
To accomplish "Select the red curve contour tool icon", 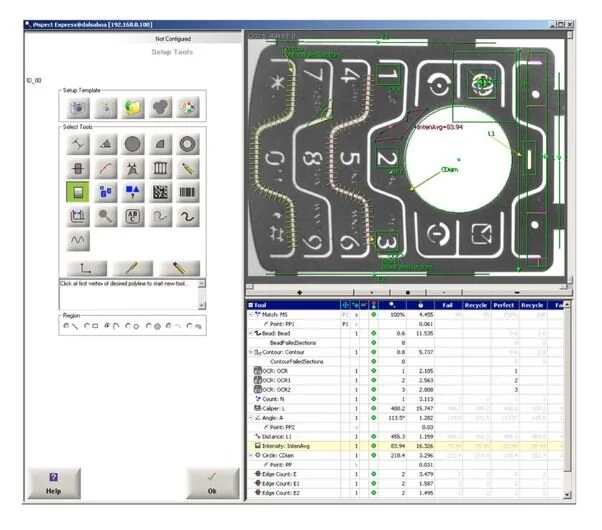I will click(x=106, y=168).
